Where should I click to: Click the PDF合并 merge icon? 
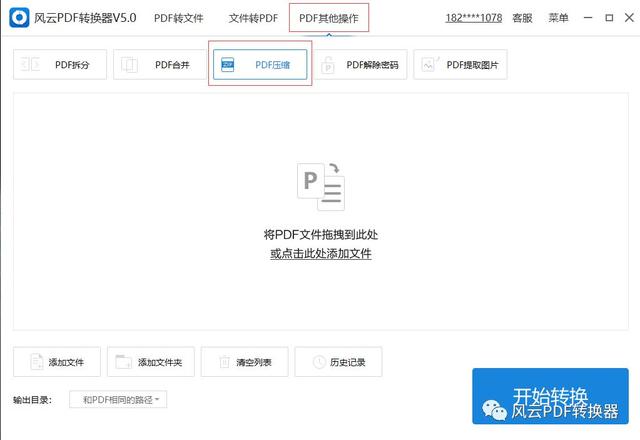[129, 64]
